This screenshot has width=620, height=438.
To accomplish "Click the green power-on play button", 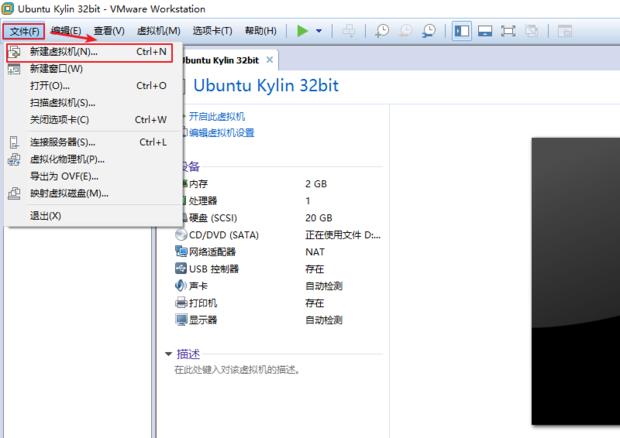I will point(302,31).
